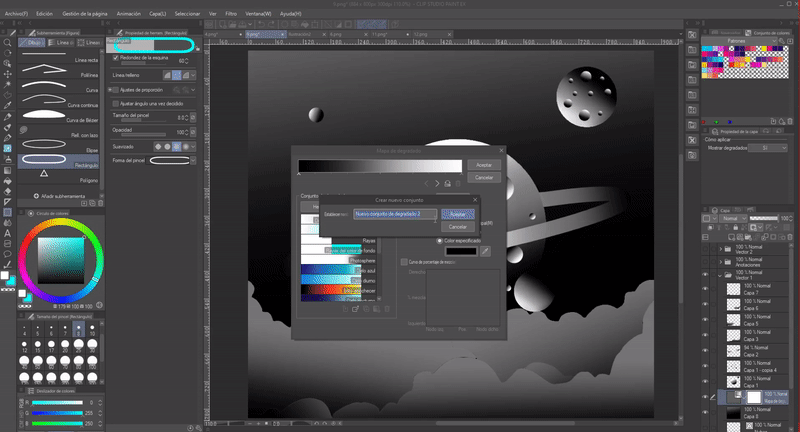The image size is (800, 432).
Task: Select the Color especificado radio button
Action: [439, 241]
